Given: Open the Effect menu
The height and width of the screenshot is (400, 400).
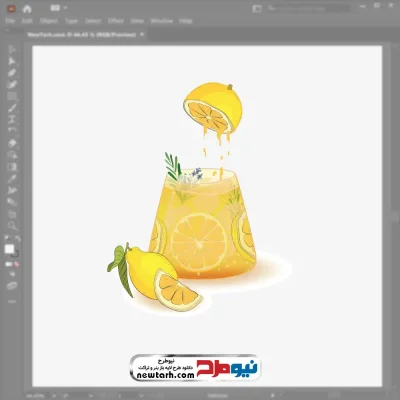Looking at the screenshot, I should pyautogui.click(x=116, y=21).
